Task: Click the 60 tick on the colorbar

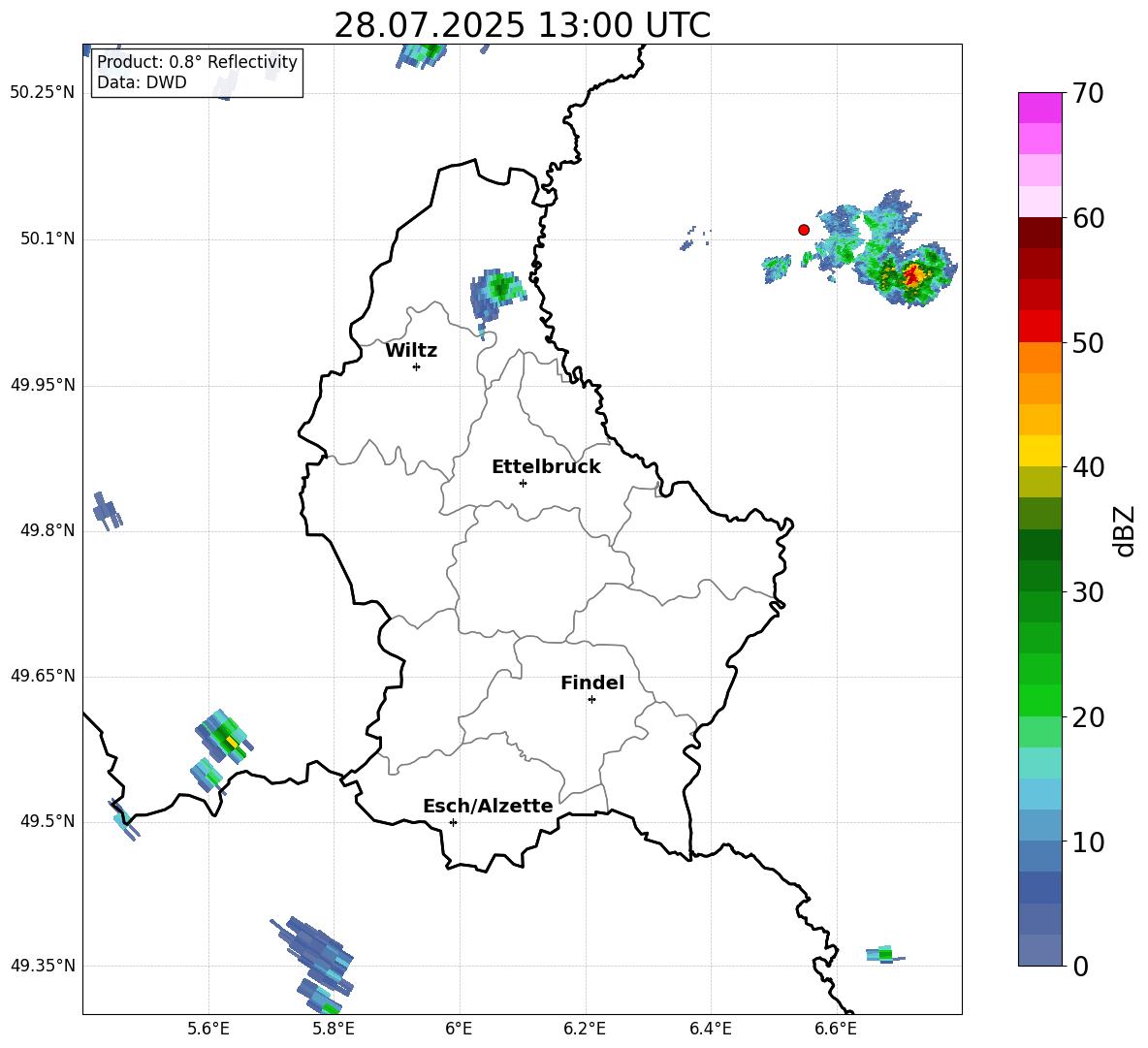Action: coord(1087,217)
